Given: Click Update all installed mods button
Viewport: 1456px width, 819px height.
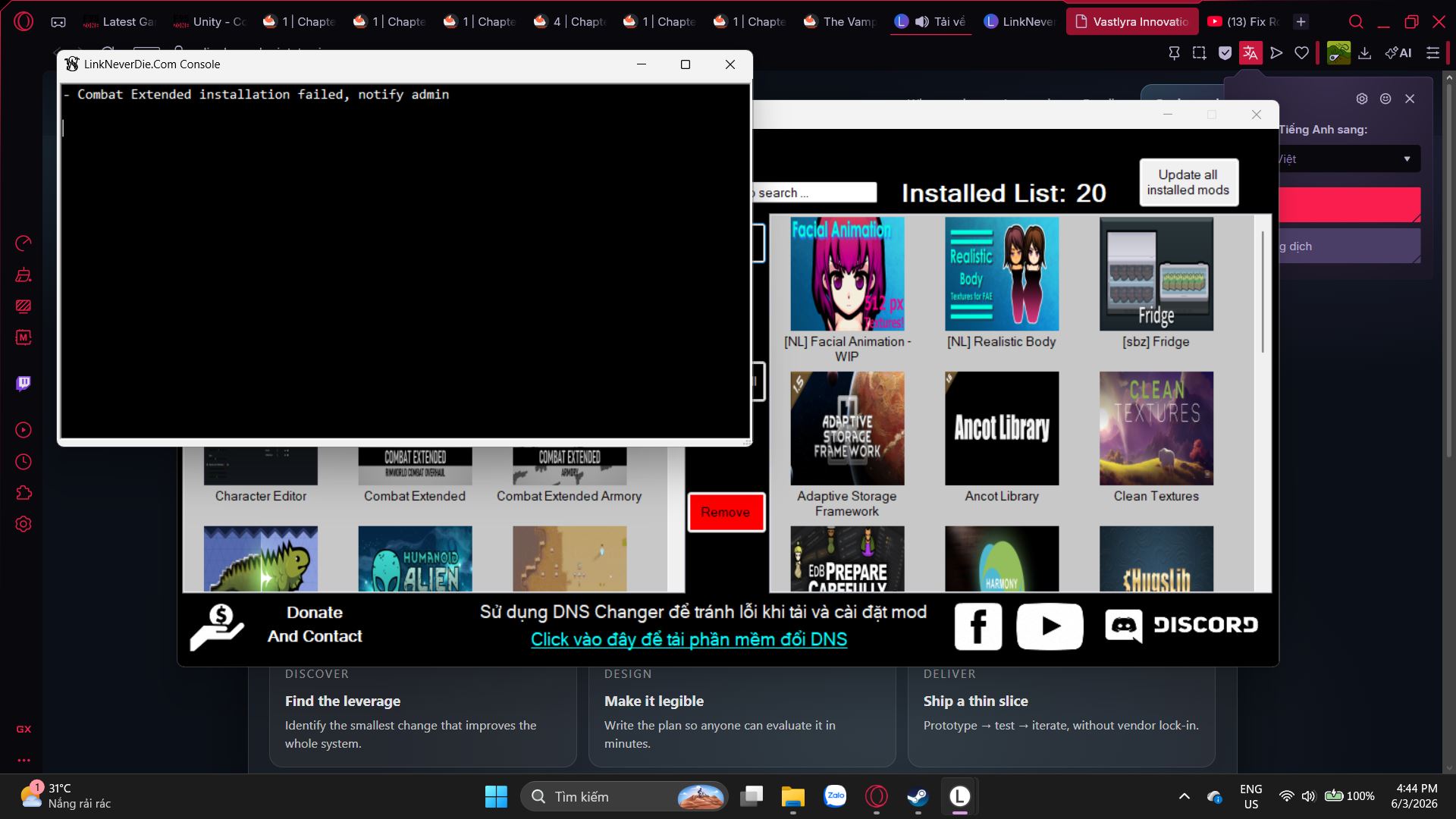Looking at the screenshot, I should 1188,182.
